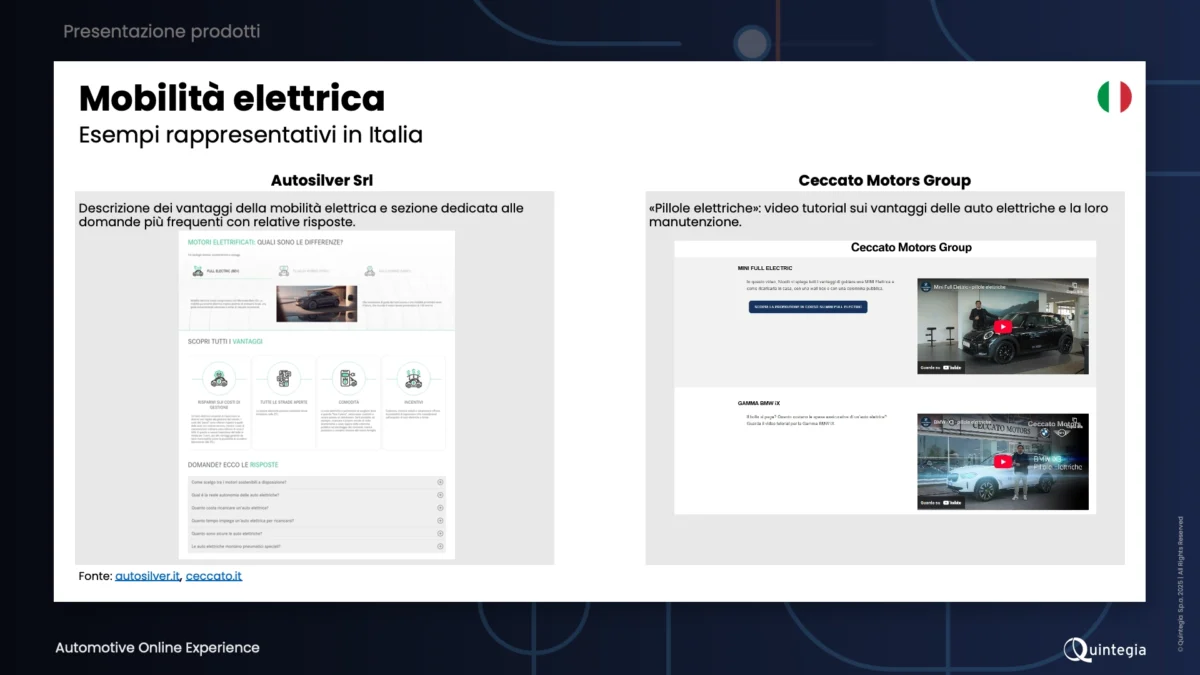Click 'Guarda su YouTube' on the Mini video
This screenshot has height=675, width=1200.
point(941,368)
